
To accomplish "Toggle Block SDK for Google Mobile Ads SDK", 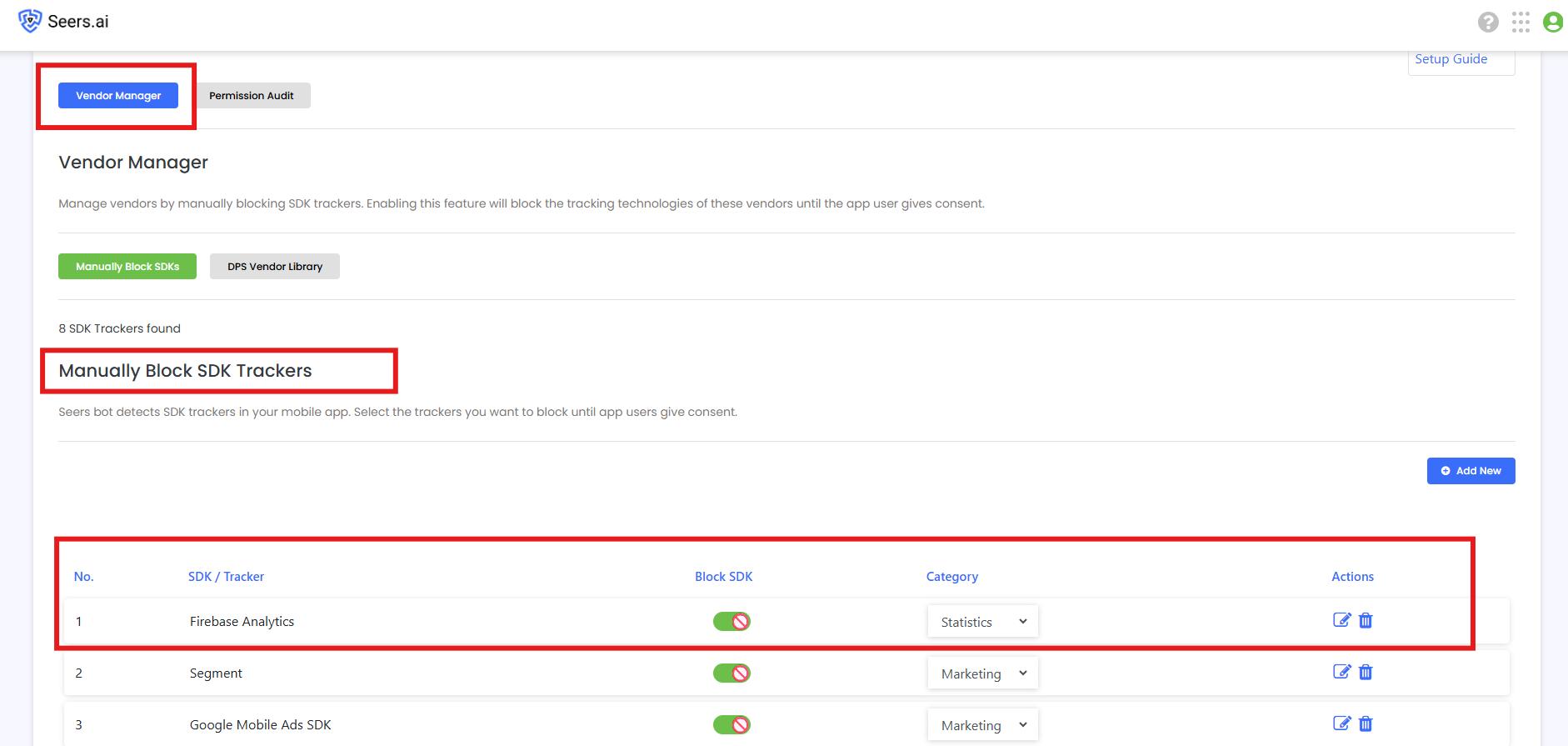I will pyautogui.click(x=732, y=725).
